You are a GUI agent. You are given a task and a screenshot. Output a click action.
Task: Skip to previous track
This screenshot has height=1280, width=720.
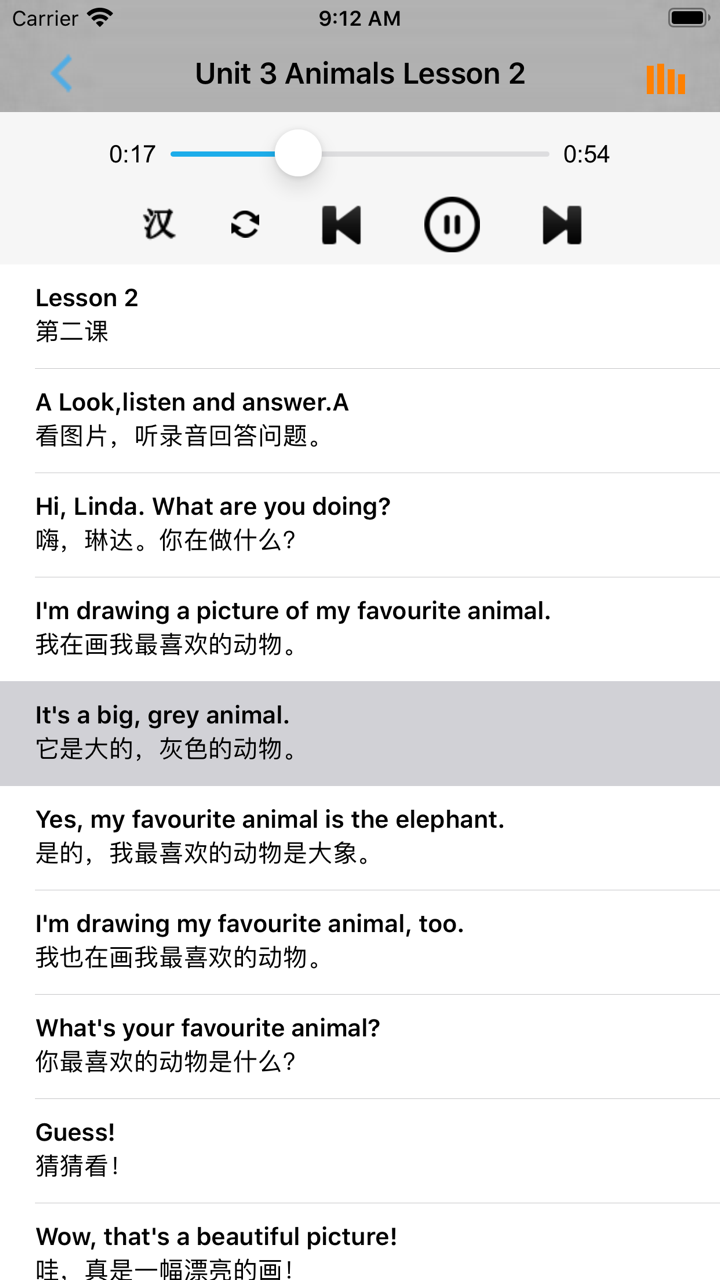click(x=341, y=224)
